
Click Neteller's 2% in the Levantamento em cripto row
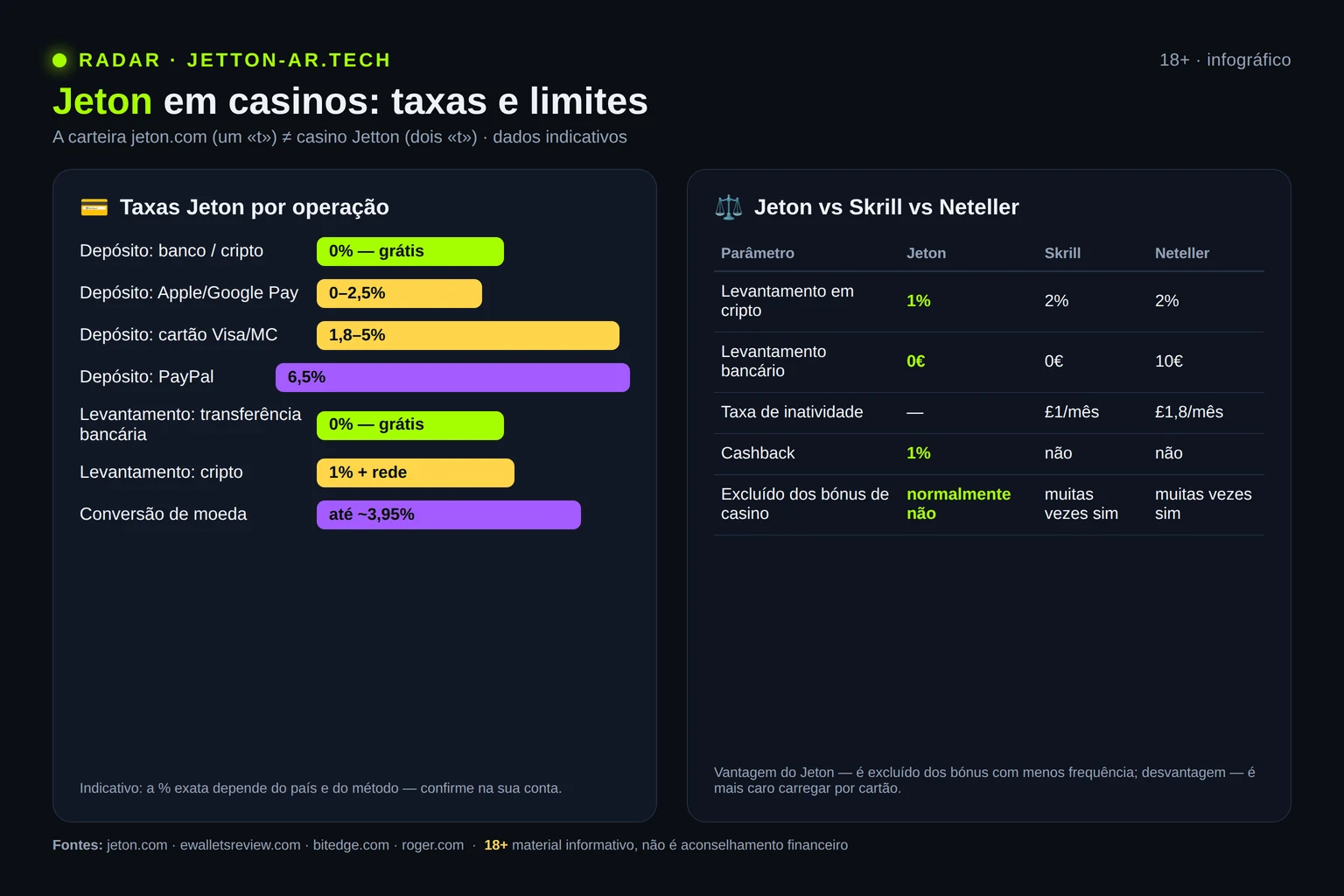click(x=1167, y=301)
